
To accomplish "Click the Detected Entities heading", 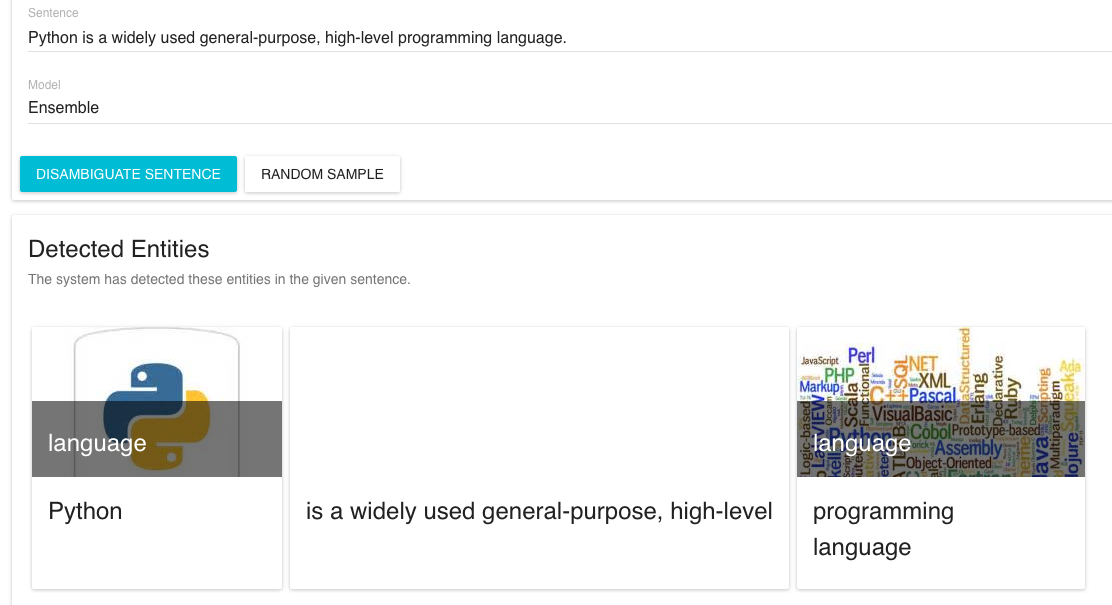I will click(118, 249).
